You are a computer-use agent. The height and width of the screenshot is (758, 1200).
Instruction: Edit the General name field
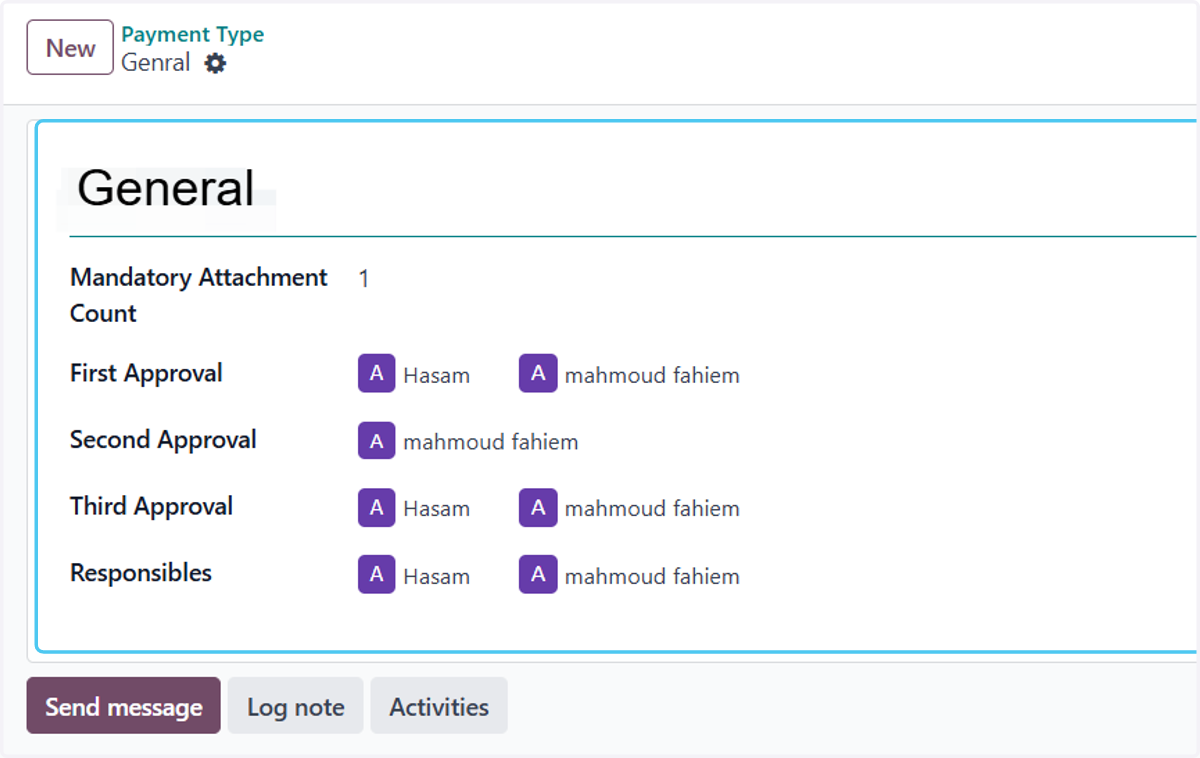point(632,188)
